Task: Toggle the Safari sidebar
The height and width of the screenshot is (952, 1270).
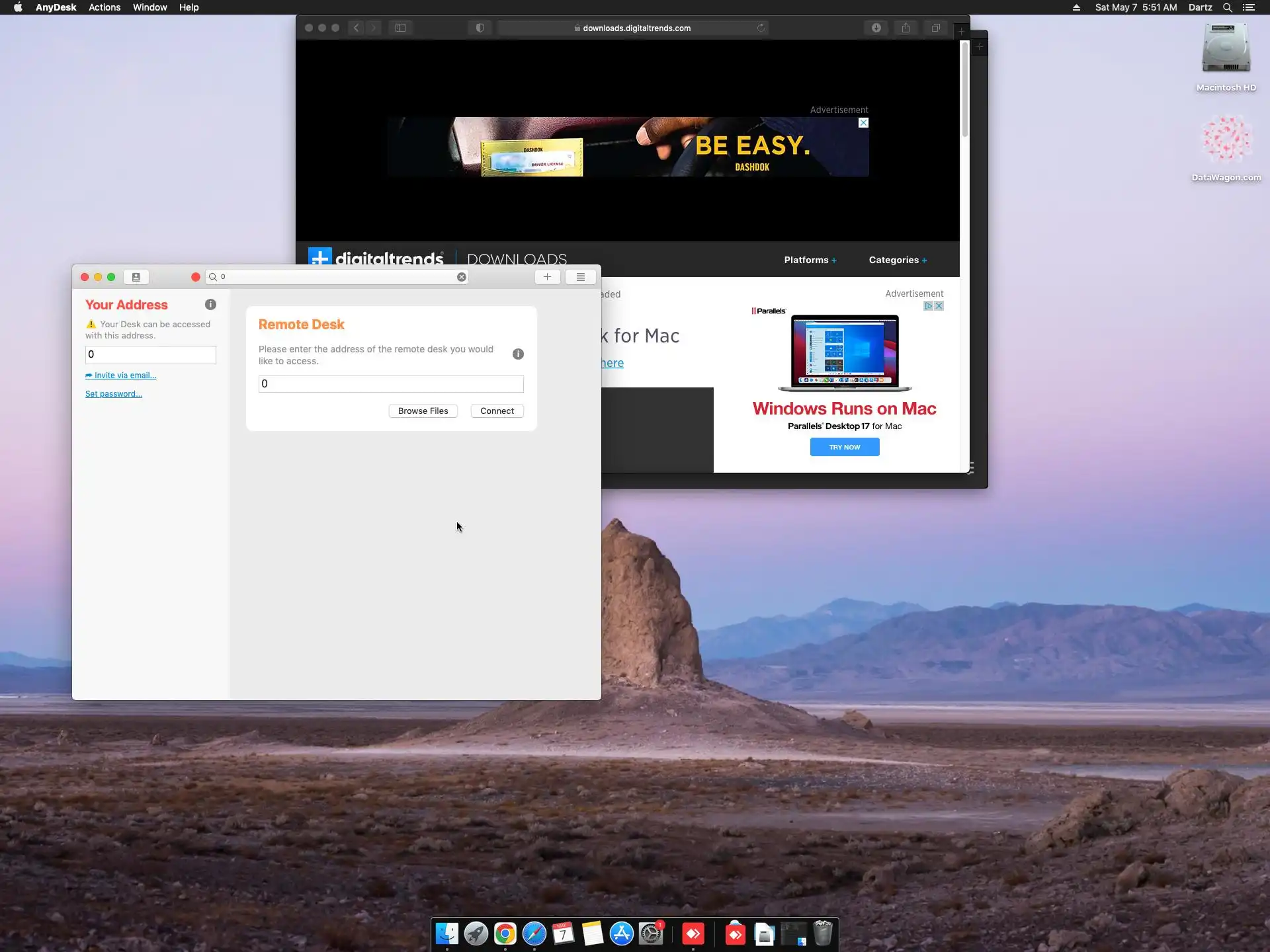Action: [400, 28]
